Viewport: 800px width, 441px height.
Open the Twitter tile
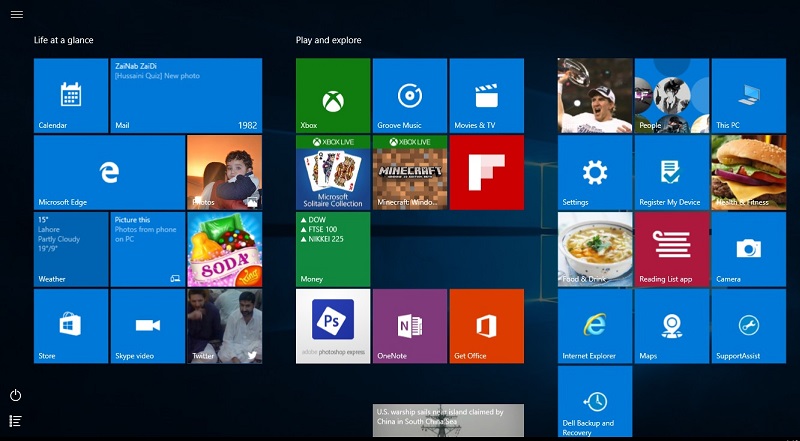pyautogui.click(x=224, y=326)
